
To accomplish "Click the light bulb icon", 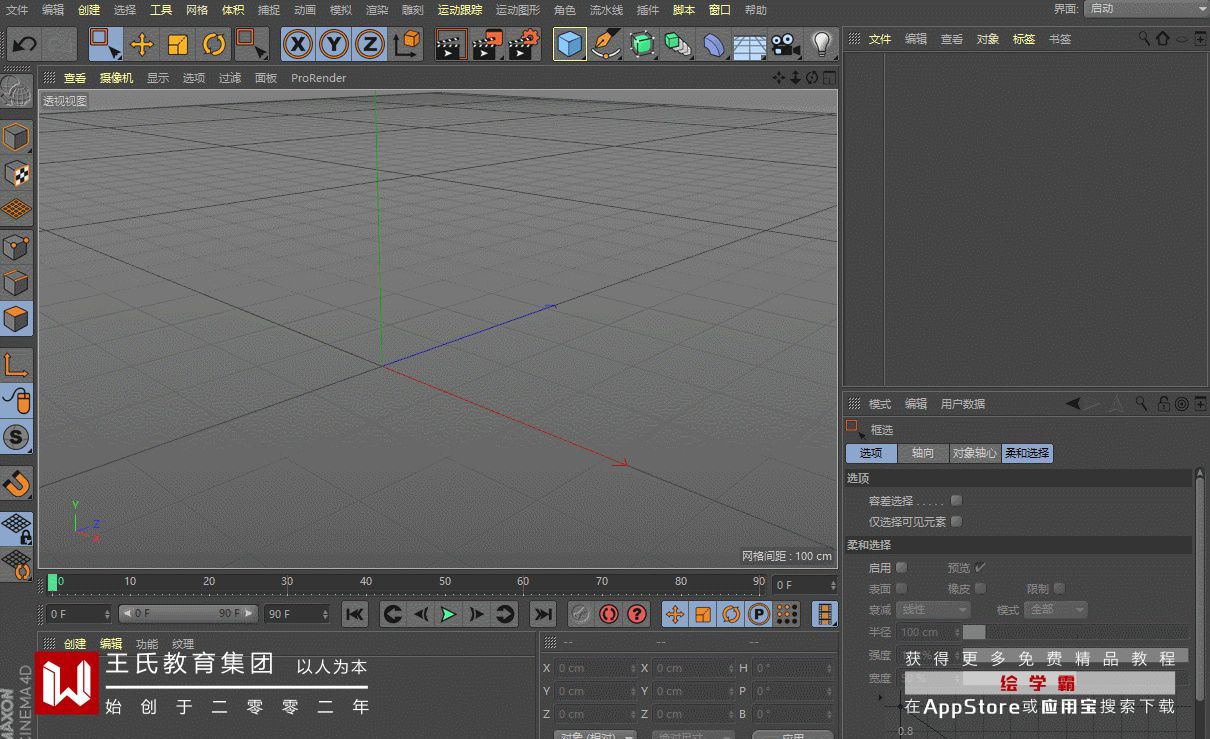I will 821,44.
